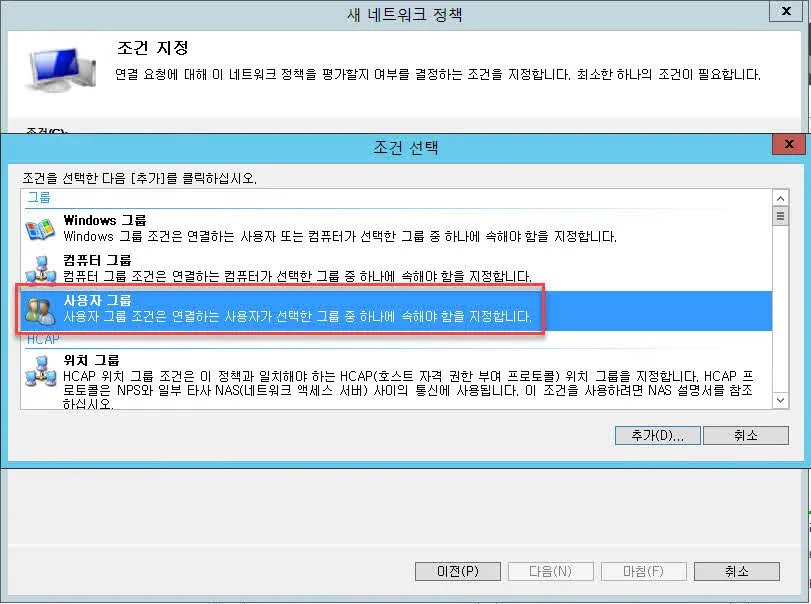Viewport: 811px width, 604px height.
Task: Close the 조건 선택 dialog with red X
Action: (789, 143)
